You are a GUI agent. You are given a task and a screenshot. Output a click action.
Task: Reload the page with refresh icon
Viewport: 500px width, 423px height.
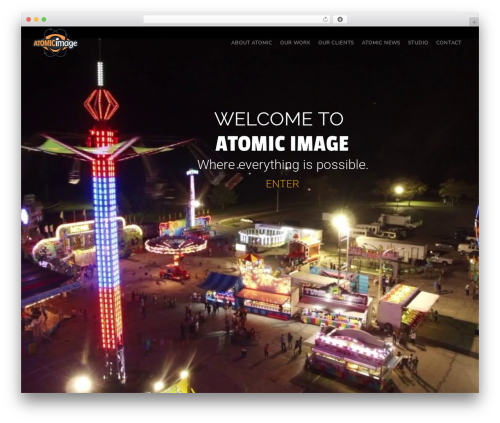click(325, 20)
